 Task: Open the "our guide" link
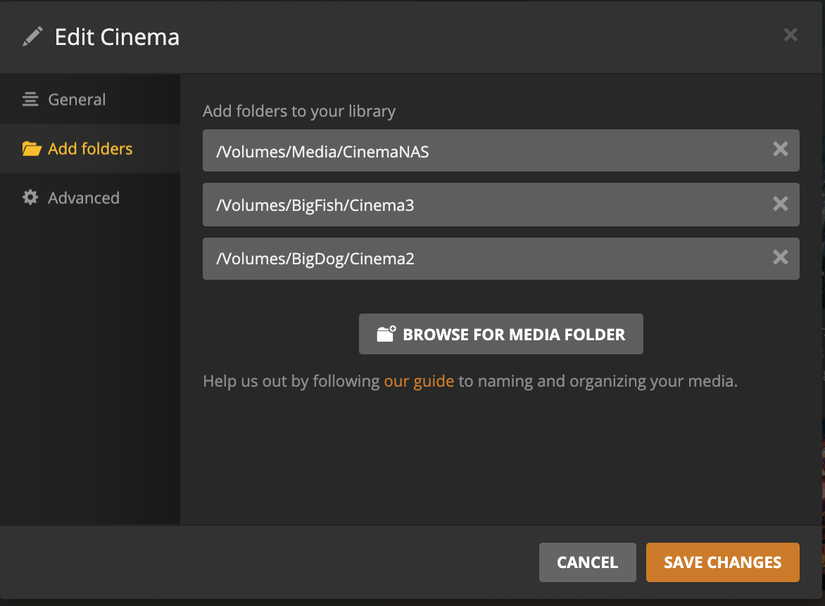tap(418, 381)
